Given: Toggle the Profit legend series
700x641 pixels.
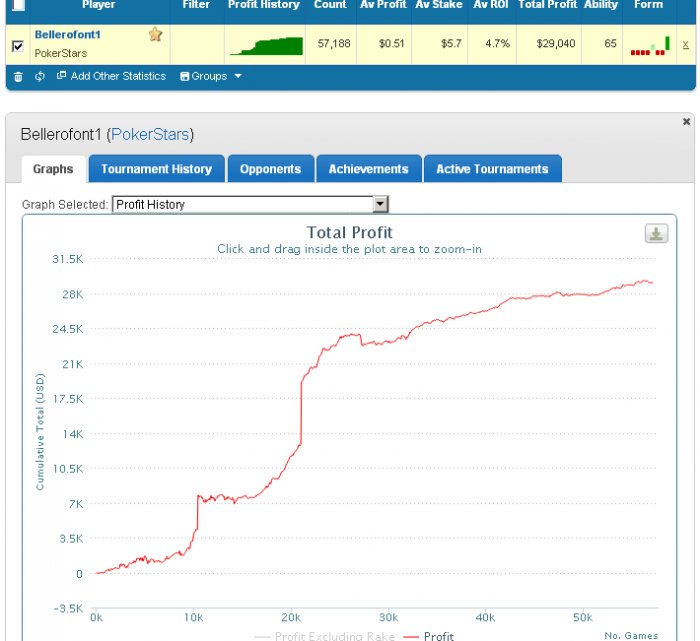Looking at the screenshot, I should point(429,636).
